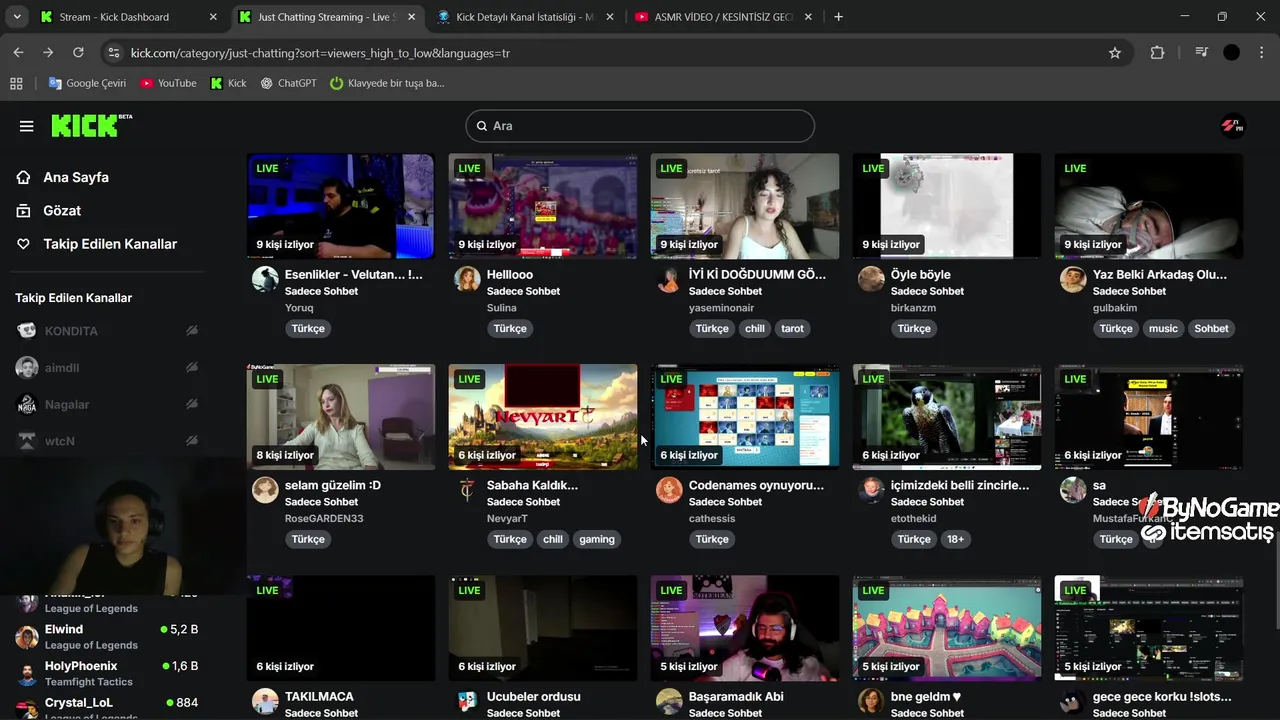Image resolution: width=1280 pixels, height=720 pixels.
Task: Open Helllooo stream thumbnail
Action: (x=543, y=206)
